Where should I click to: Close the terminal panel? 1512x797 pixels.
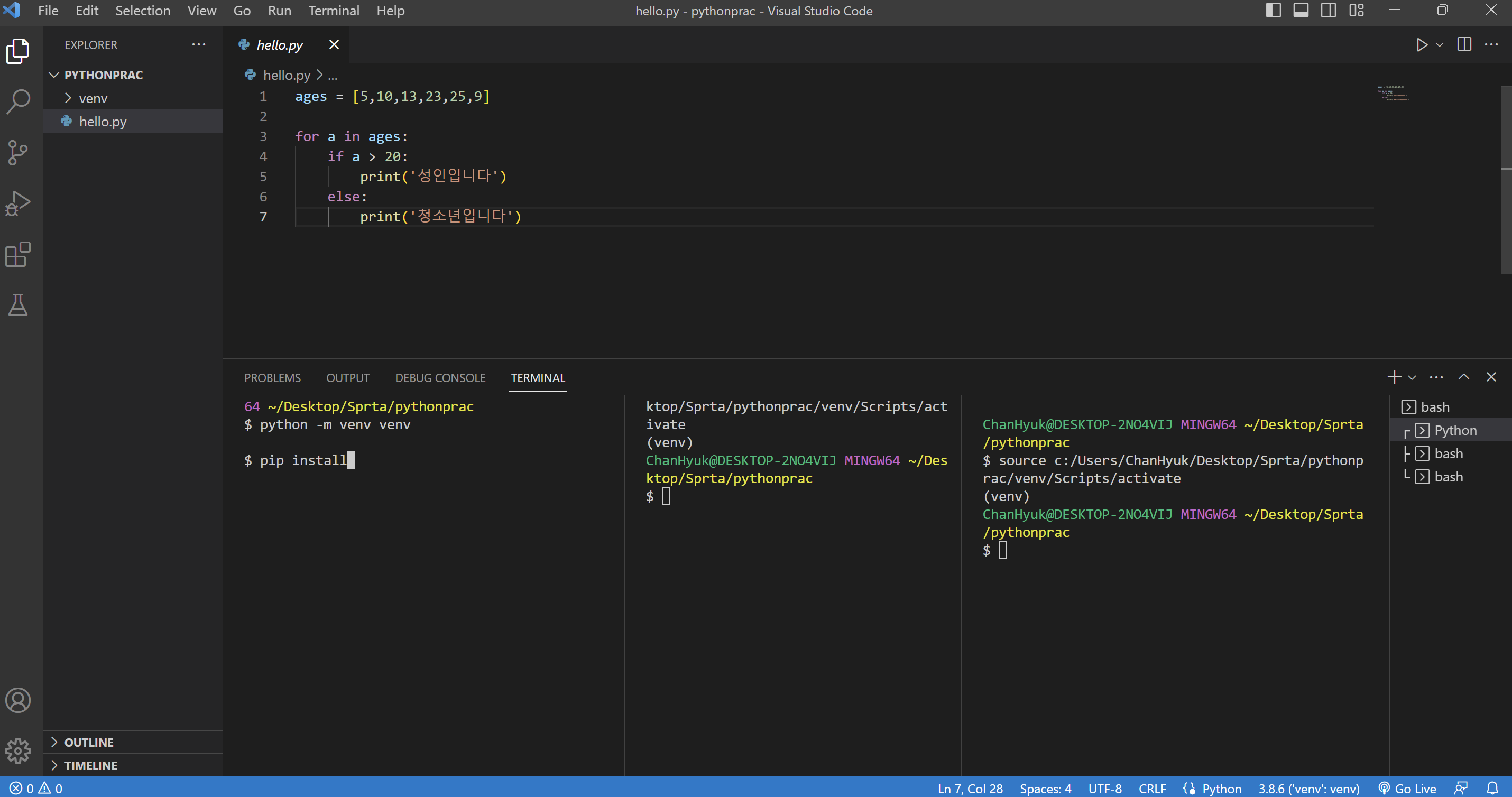coord(1491,377)
